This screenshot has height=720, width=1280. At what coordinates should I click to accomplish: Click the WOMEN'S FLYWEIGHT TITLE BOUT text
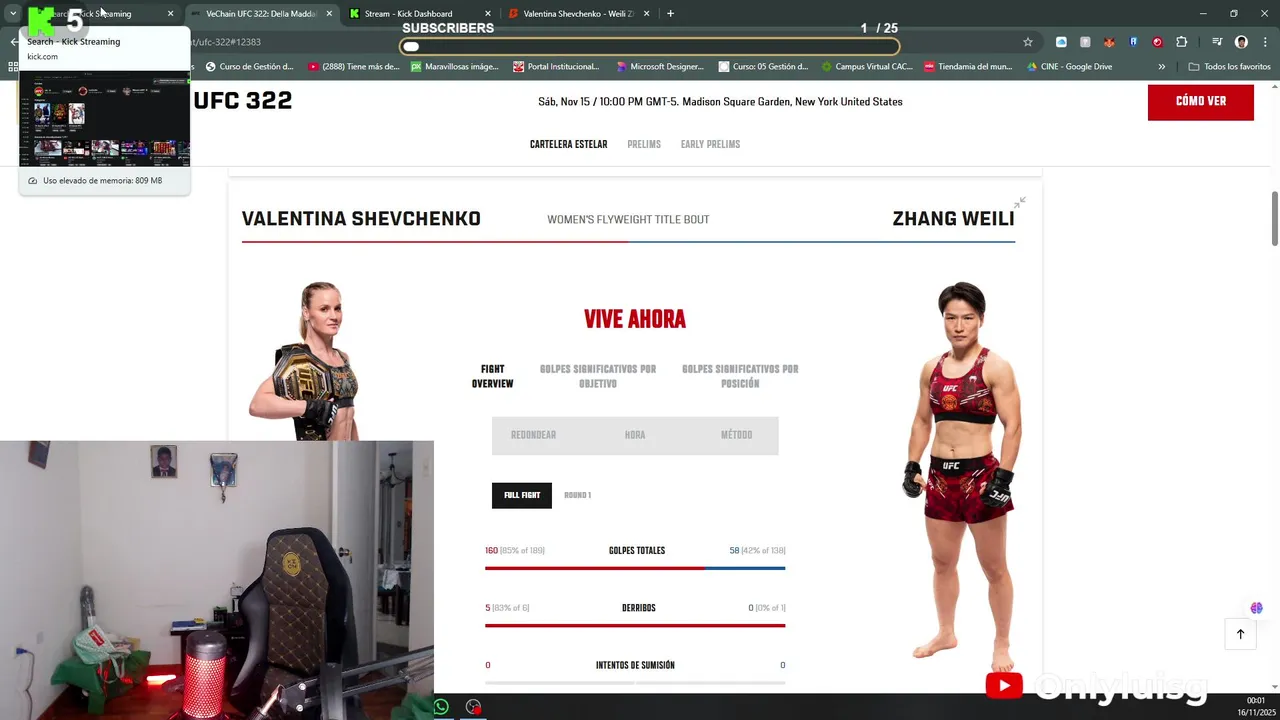(x=628, y=220)
